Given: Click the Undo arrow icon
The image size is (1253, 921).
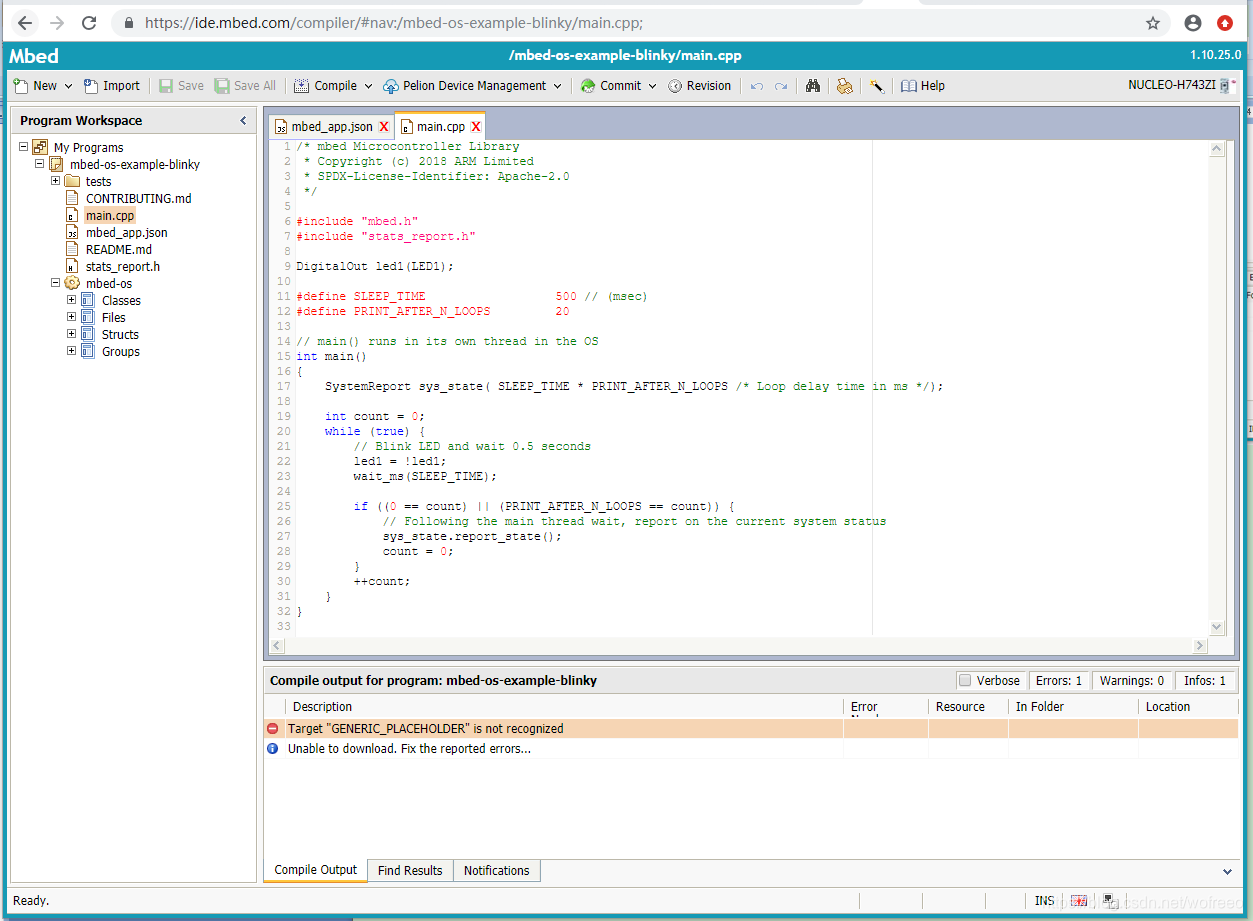Looking at the screenshot, I should tap(757, 86).
